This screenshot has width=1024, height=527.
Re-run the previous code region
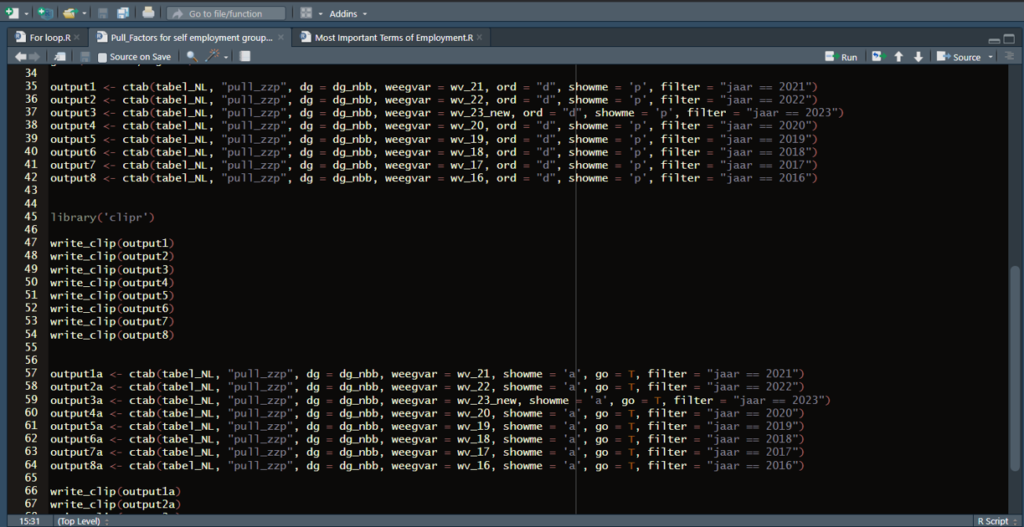click(879, 57)
